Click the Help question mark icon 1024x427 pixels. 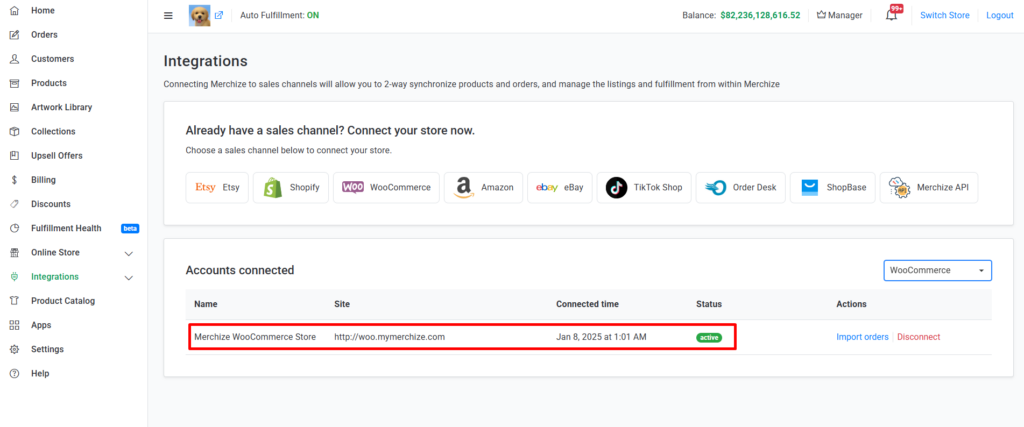pos(14,373)
